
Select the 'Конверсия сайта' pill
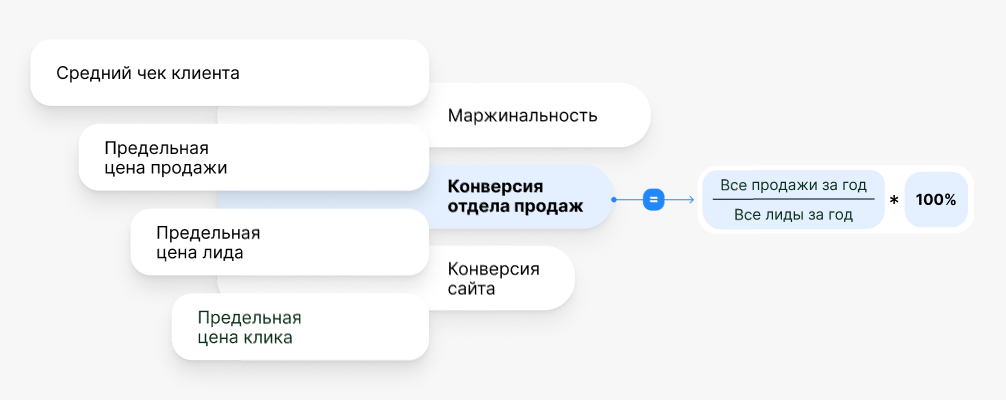click(494, 278)
